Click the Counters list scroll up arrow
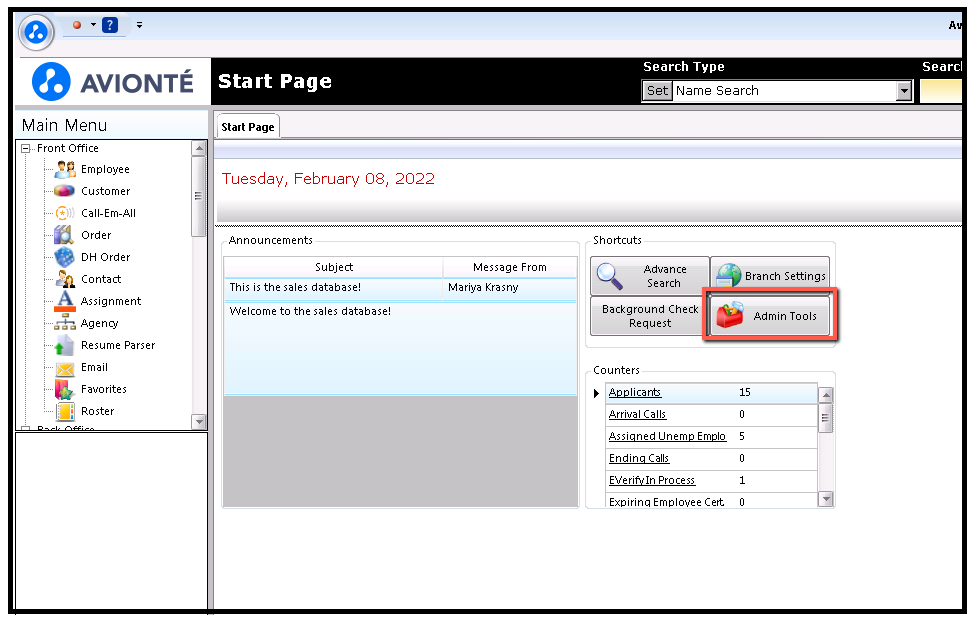This screenshot has width=977, height=621. [826, 396]
